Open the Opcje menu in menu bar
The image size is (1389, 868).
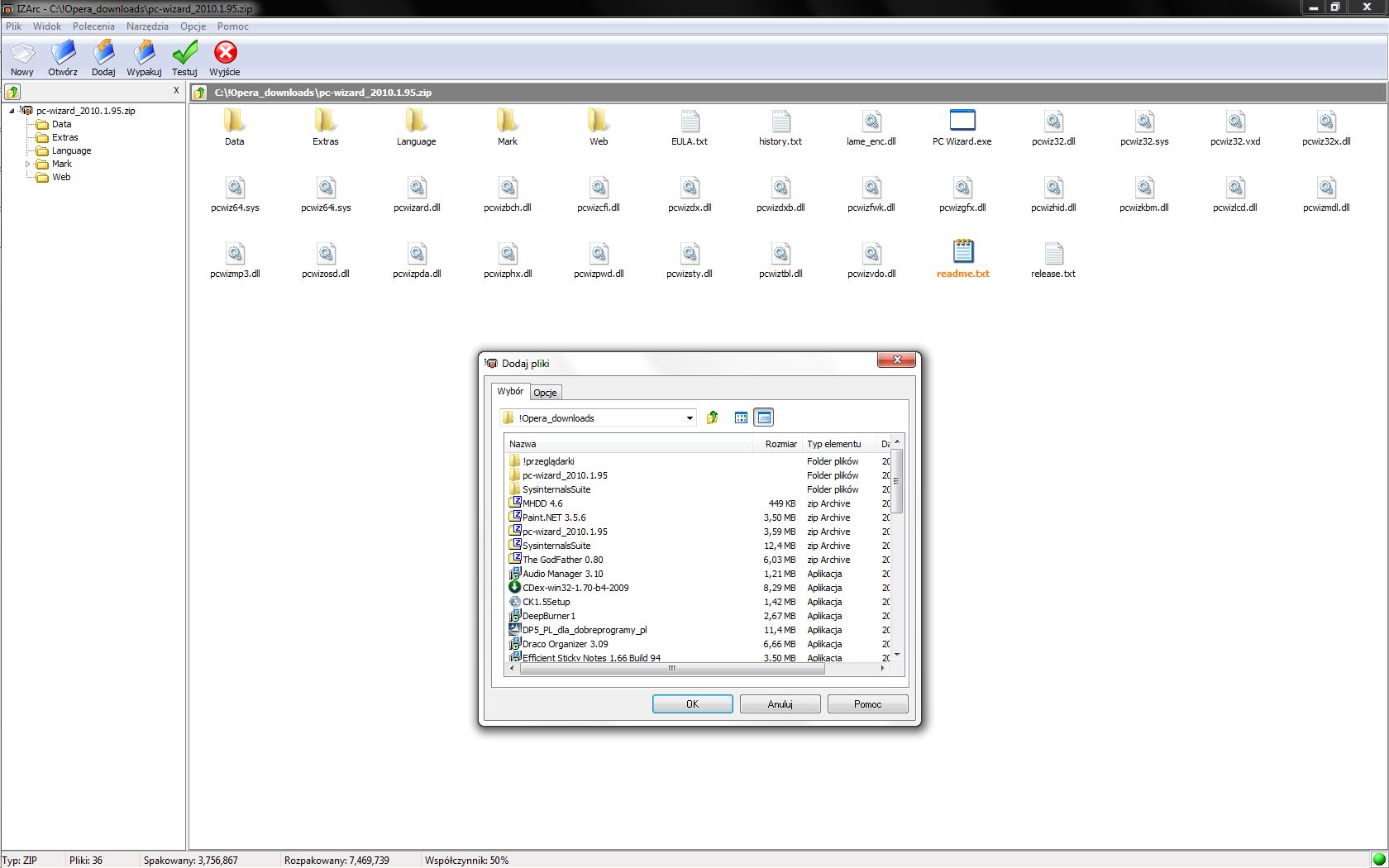(x=193, y=26)
